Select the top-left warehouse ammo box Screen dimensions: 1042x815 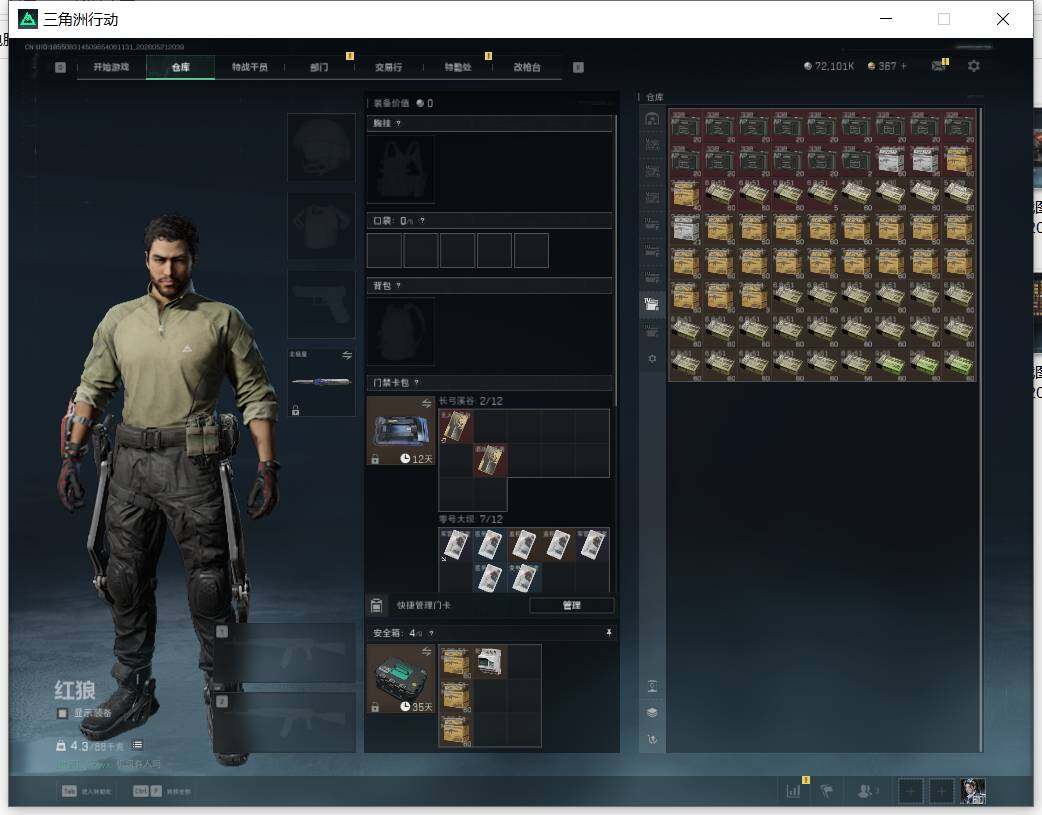click(685, 126)
